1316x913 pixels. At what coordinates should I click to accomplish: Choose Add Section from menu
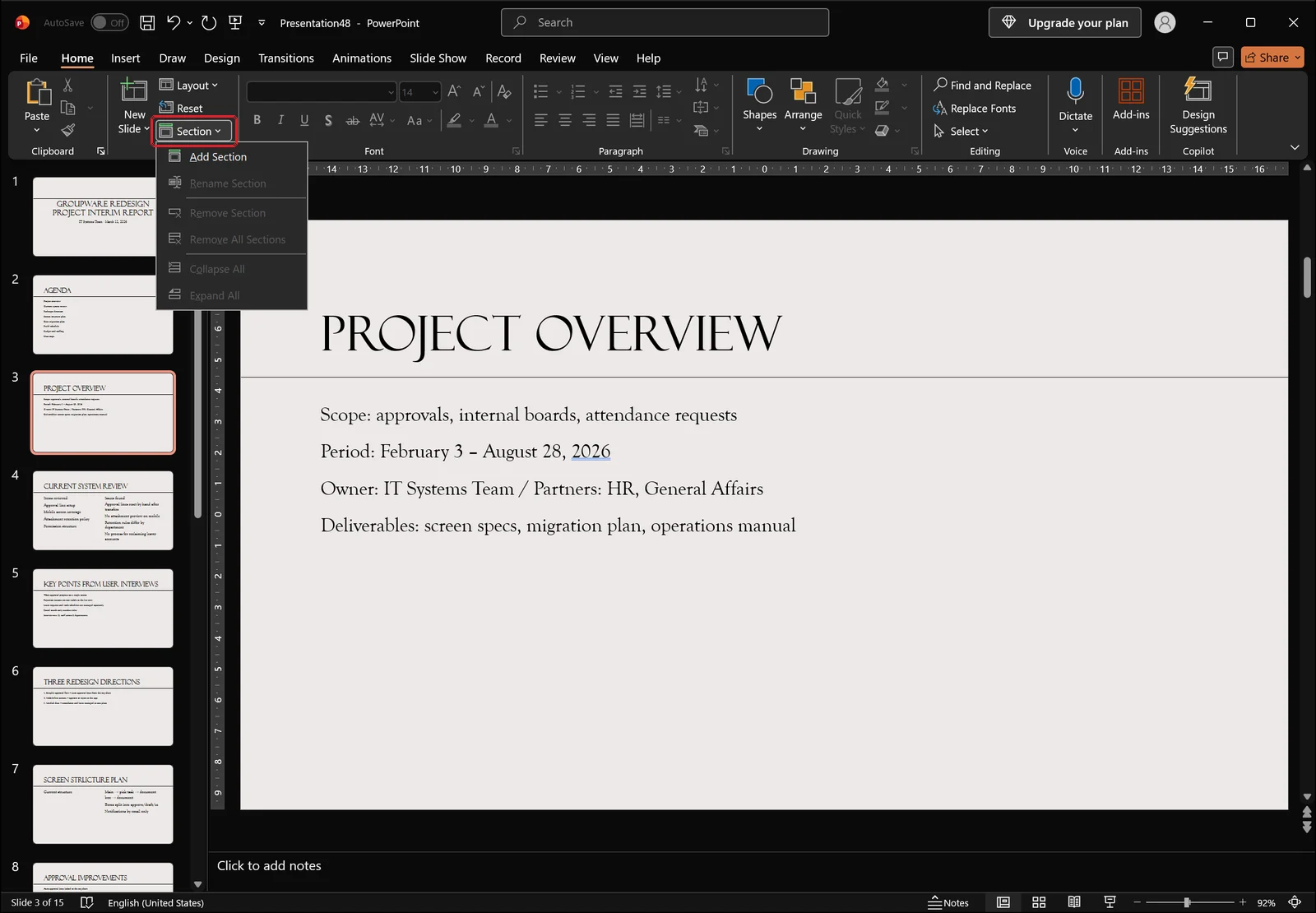pyautogui.click(x=232, y=156)
